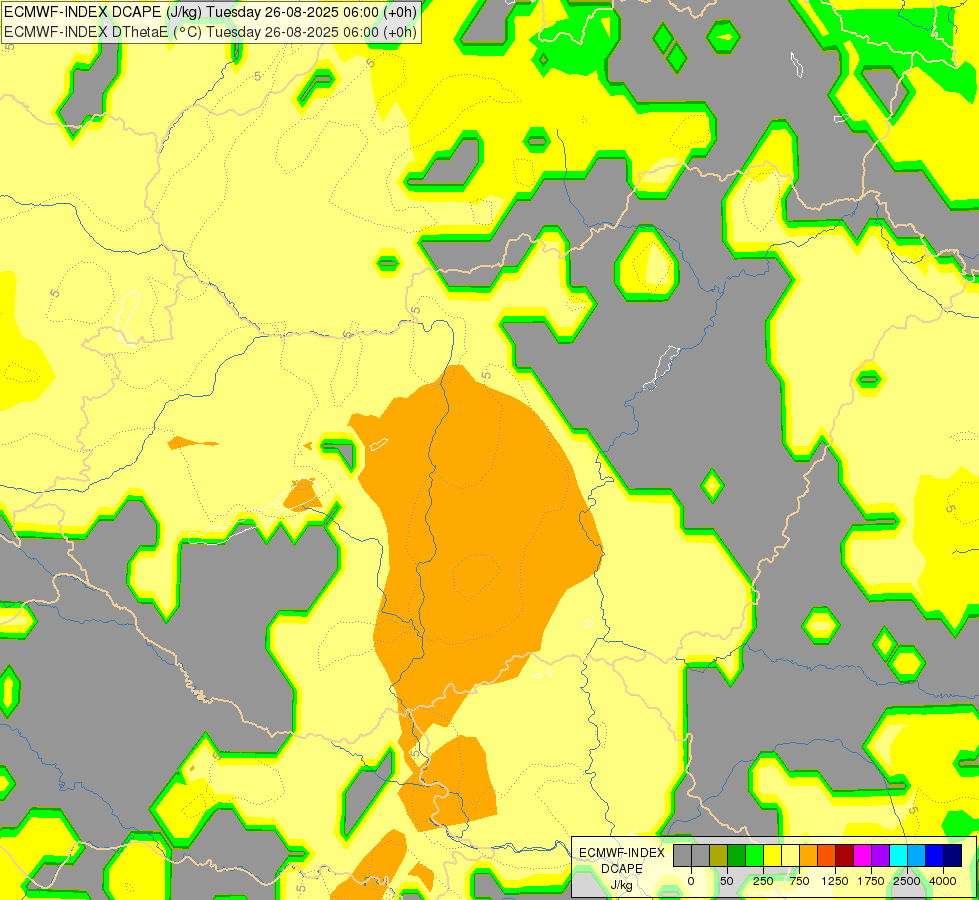The height and width of the screenshot is (900, 979).
Task: Click the legend value label '250'
Action: pyautogui.click(x=763, y=881)
